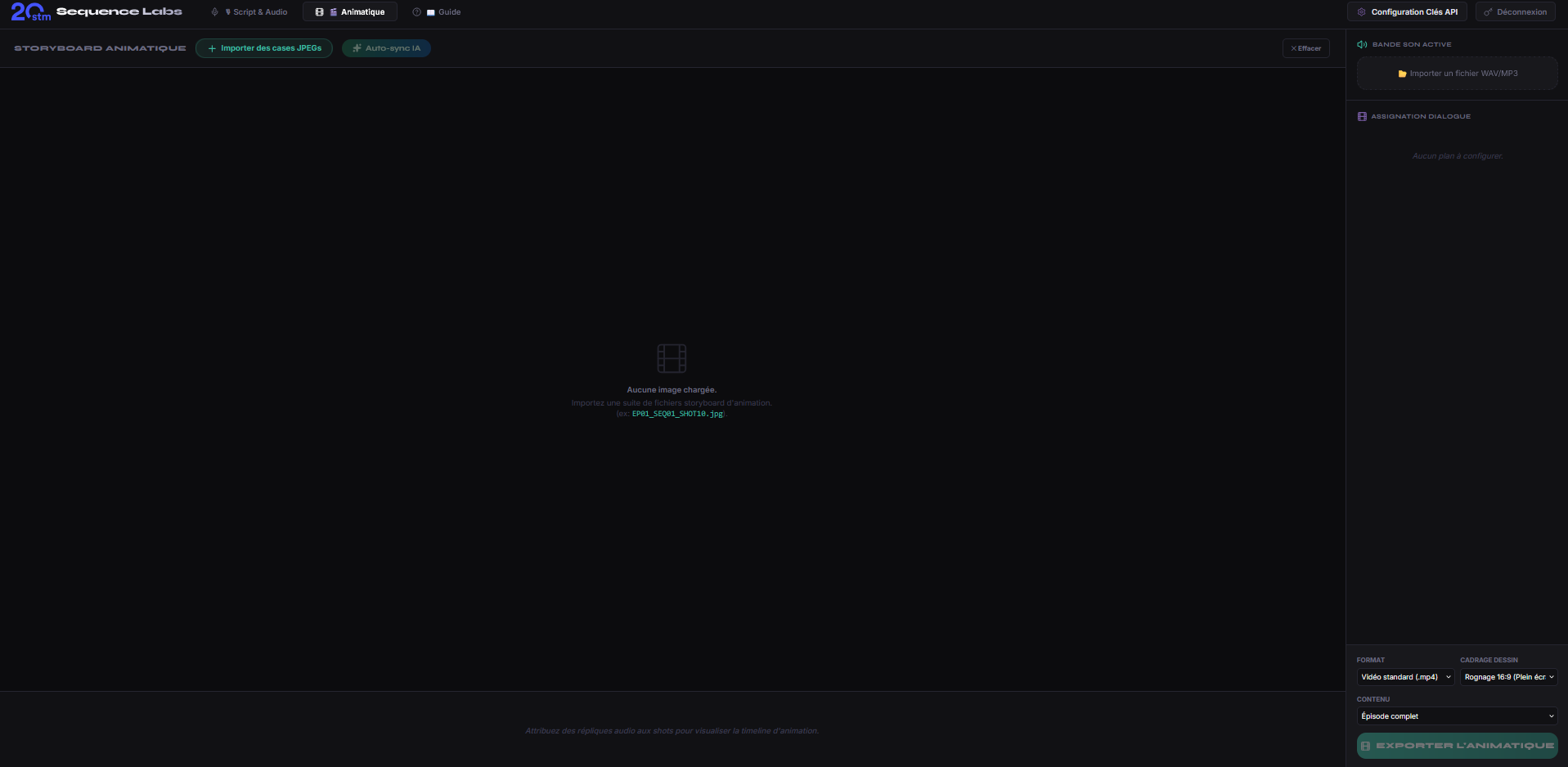
Task: Click the film icon in Animatique tab
Action: (320, 12)
